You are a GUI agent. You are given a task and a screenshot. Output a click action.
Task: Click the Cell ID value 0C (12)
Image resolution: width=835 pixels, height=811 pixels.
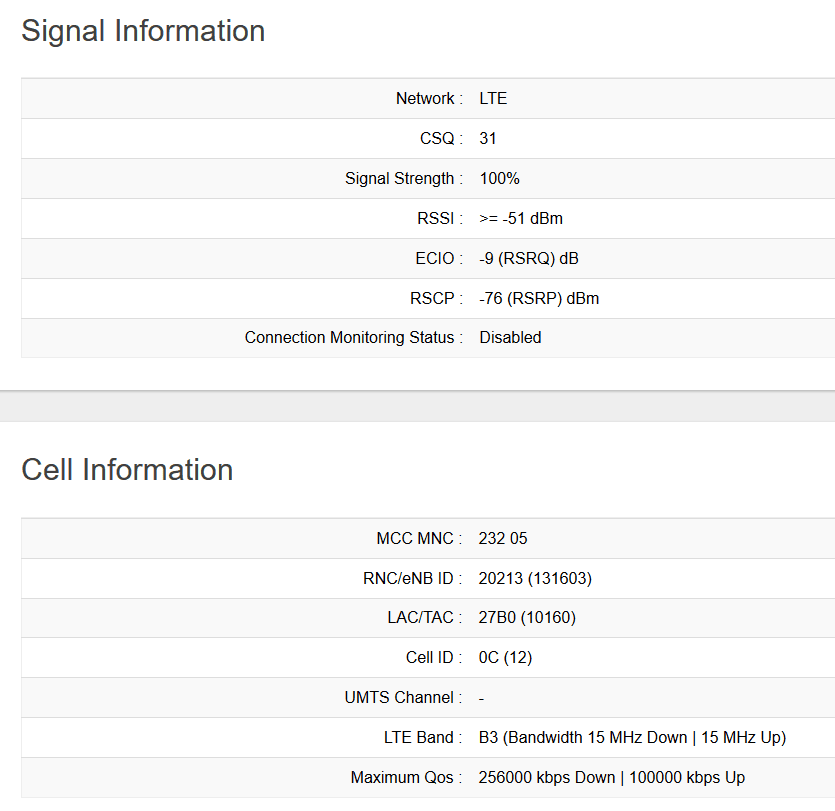[507, 658]
